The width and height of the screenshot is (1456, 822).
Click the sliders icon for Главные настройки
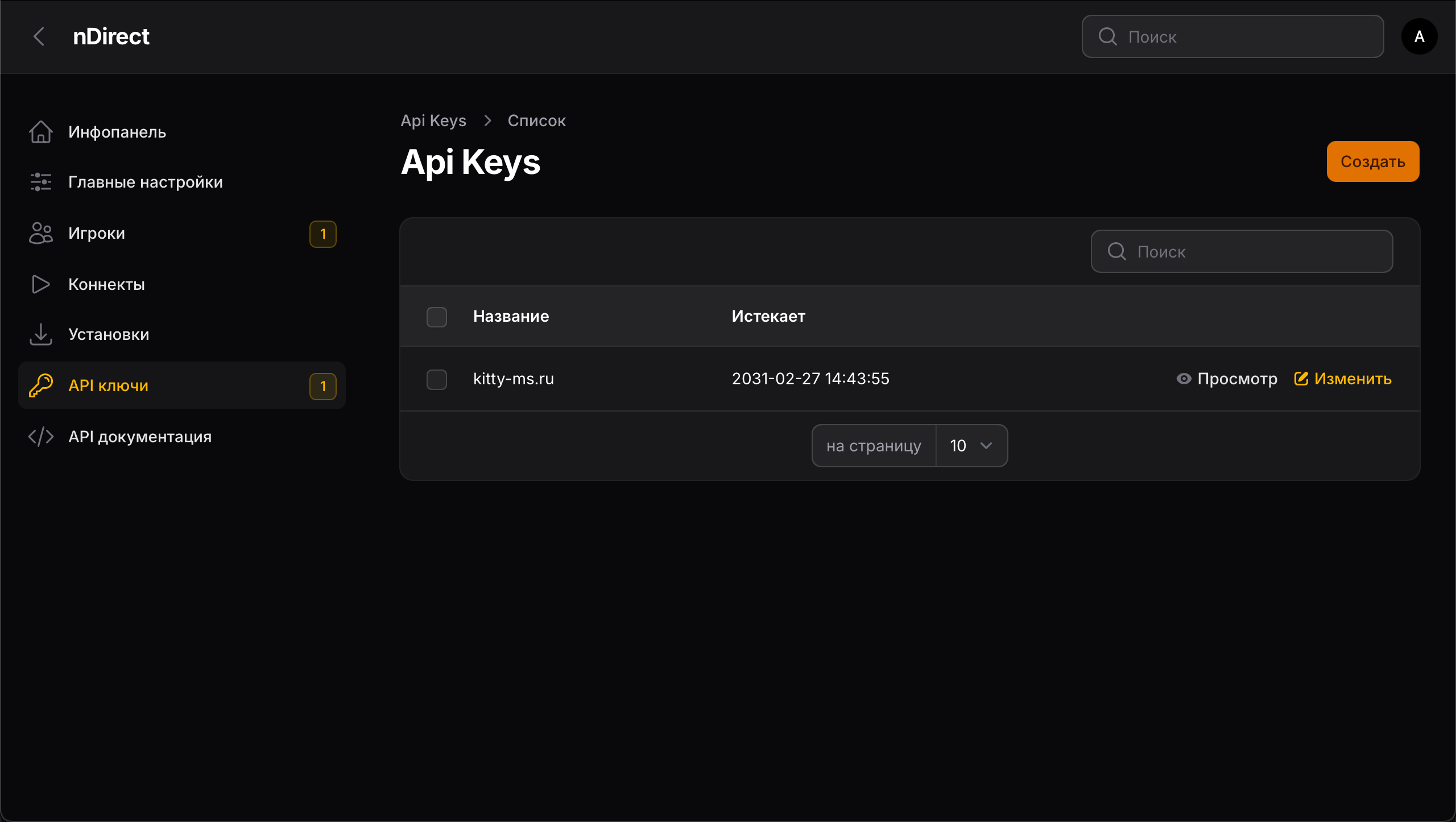[x=41, y=182]
